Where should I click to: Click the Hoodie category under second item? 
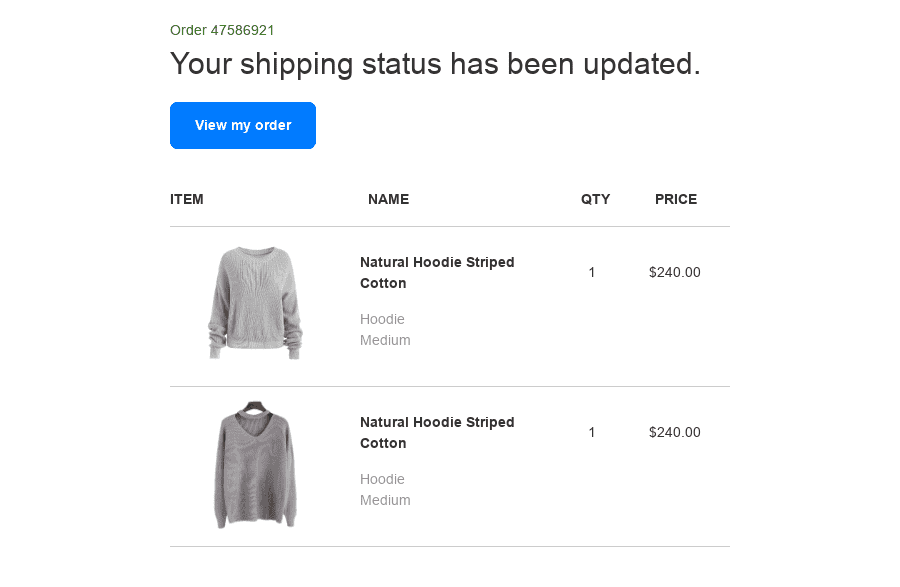382,479
